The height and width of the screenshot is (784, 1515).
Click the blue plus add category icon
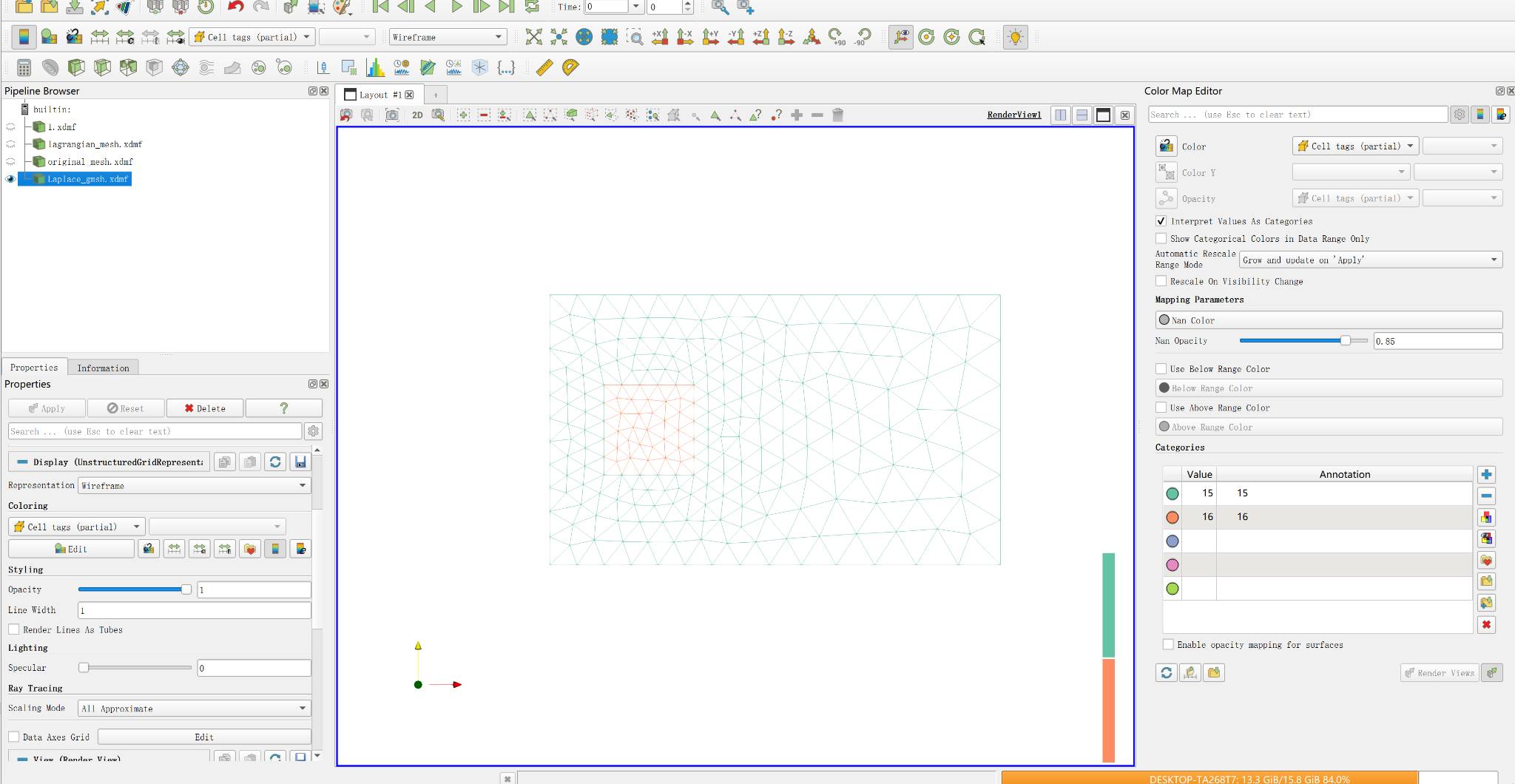pos(1486,475)
